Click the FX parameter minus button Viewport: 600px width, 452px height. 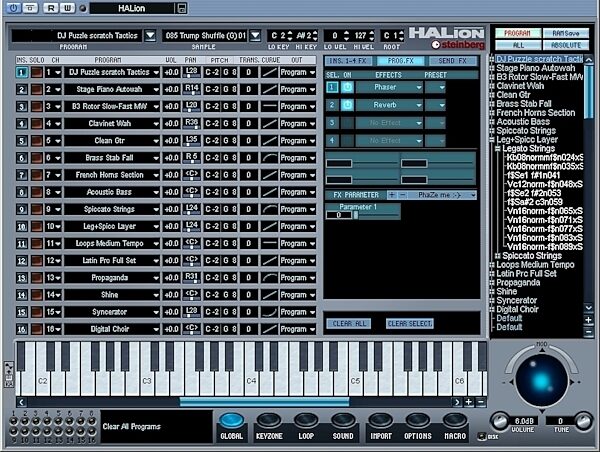[403, 195]
